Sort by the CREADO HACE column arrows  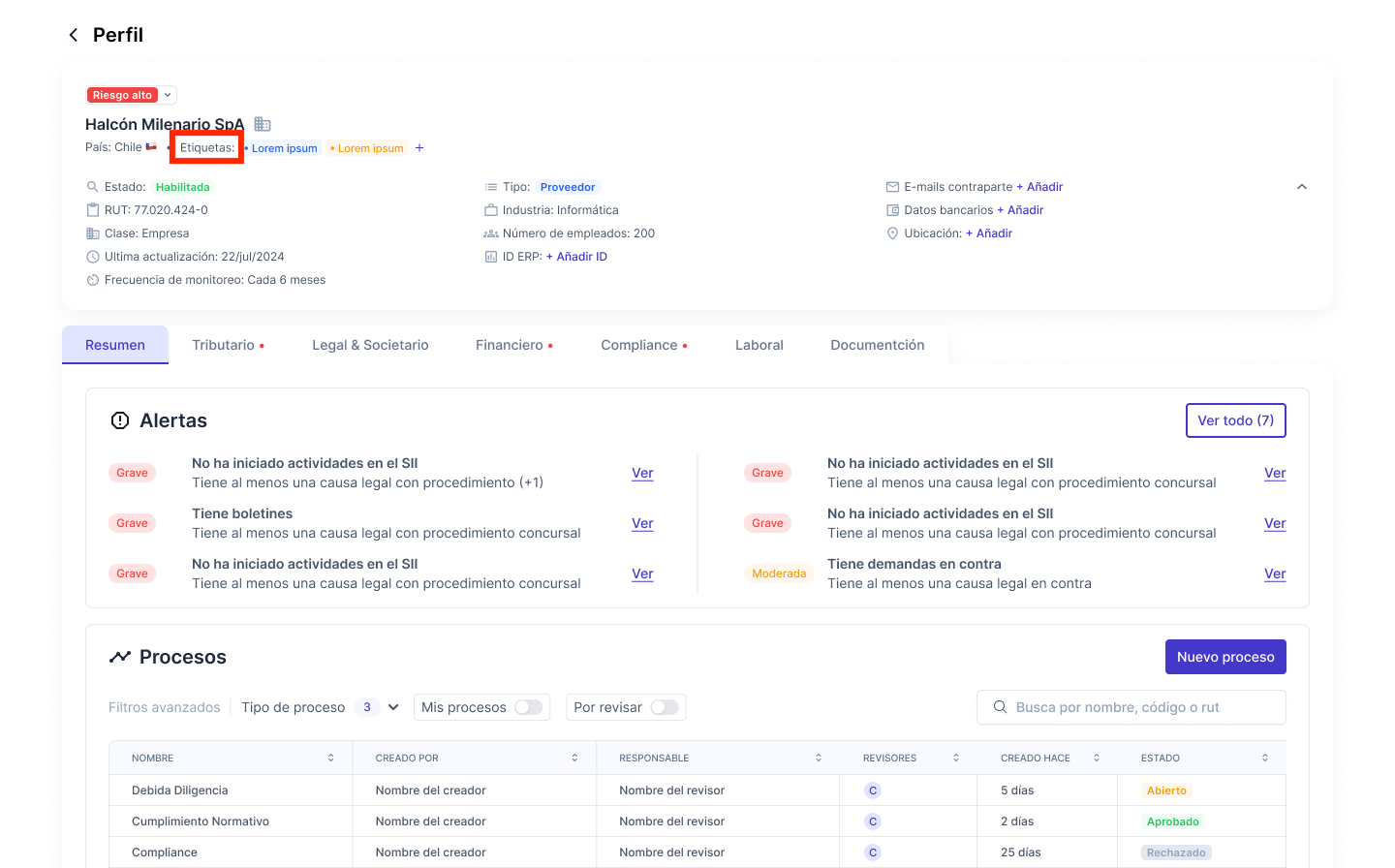coord(1096,758)
